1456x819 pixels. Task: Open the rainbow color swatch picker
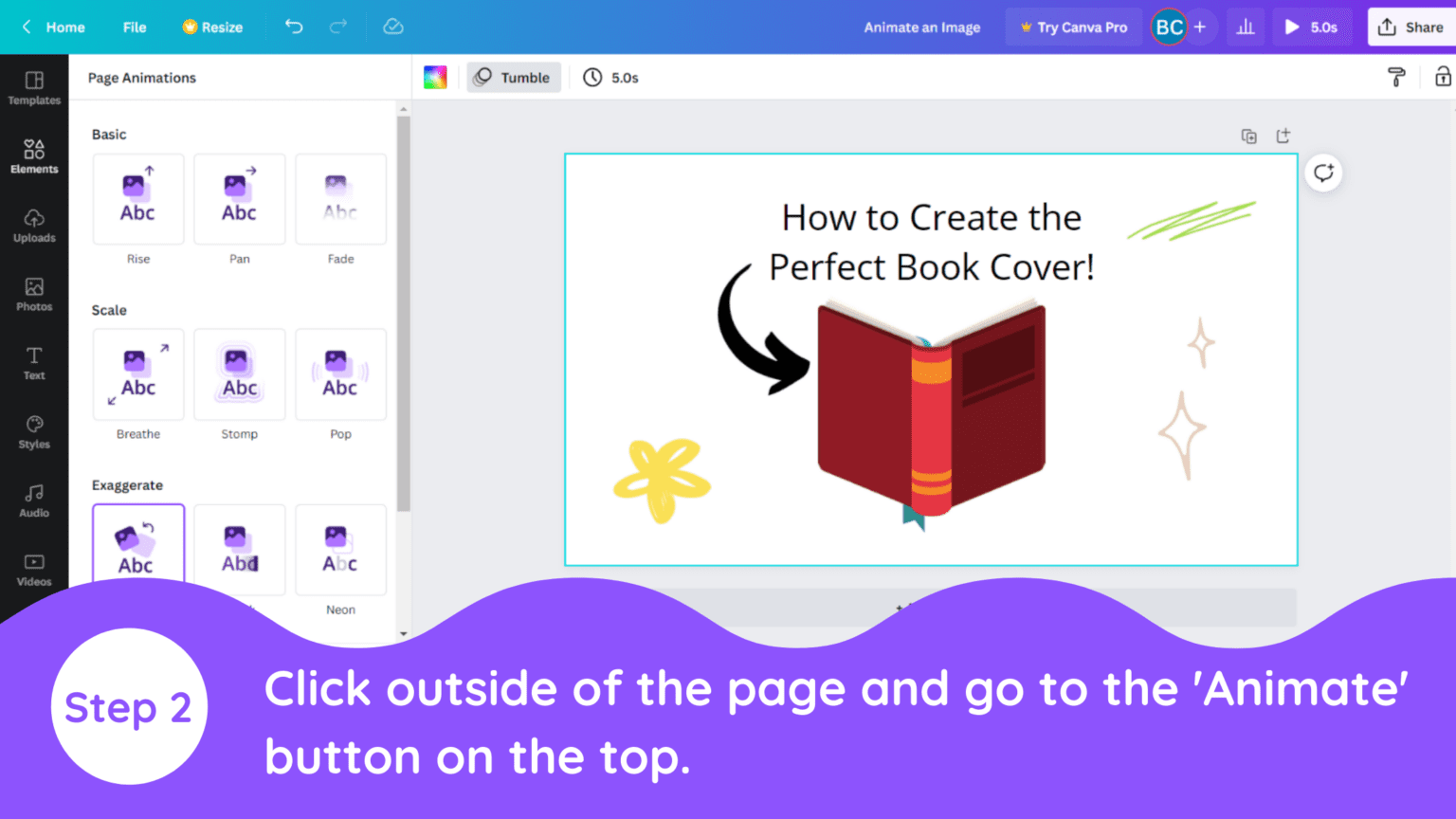[435, 77]
